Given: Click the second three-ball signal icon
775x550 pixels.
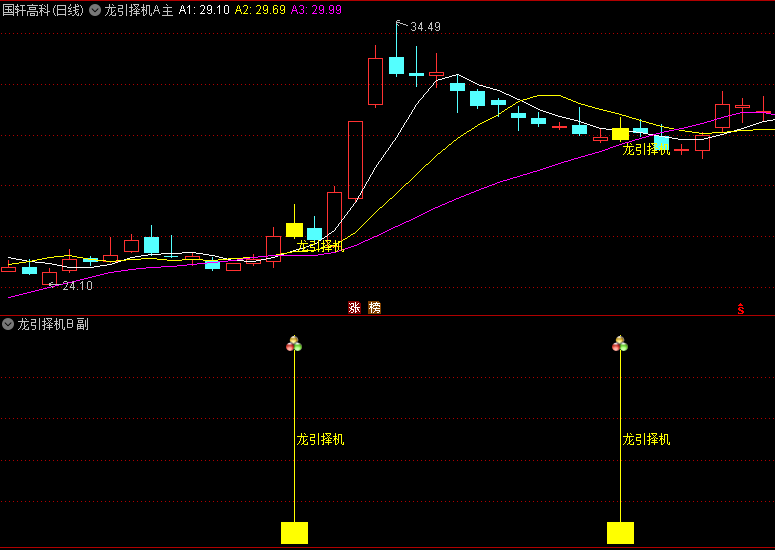Looking at the screenshot, I should click(x=620, y=343).
